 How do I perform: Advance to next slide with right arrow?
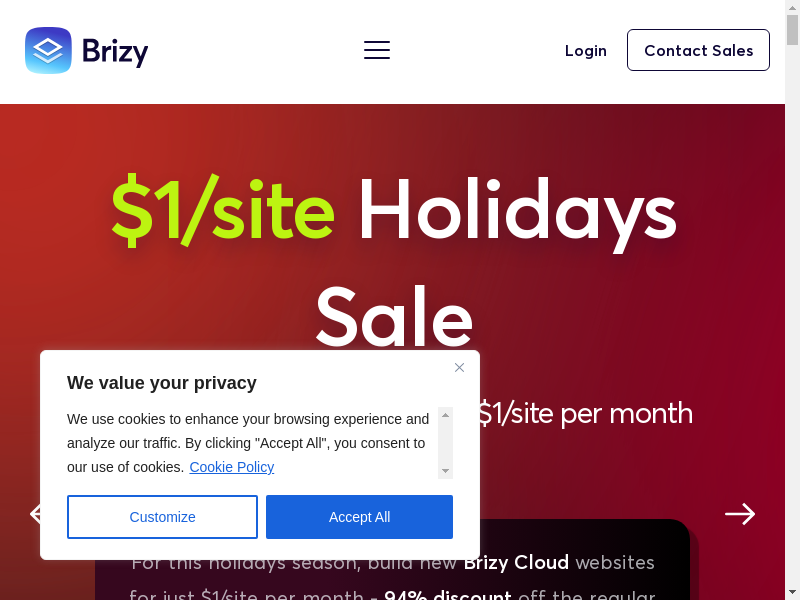point(740,514)
